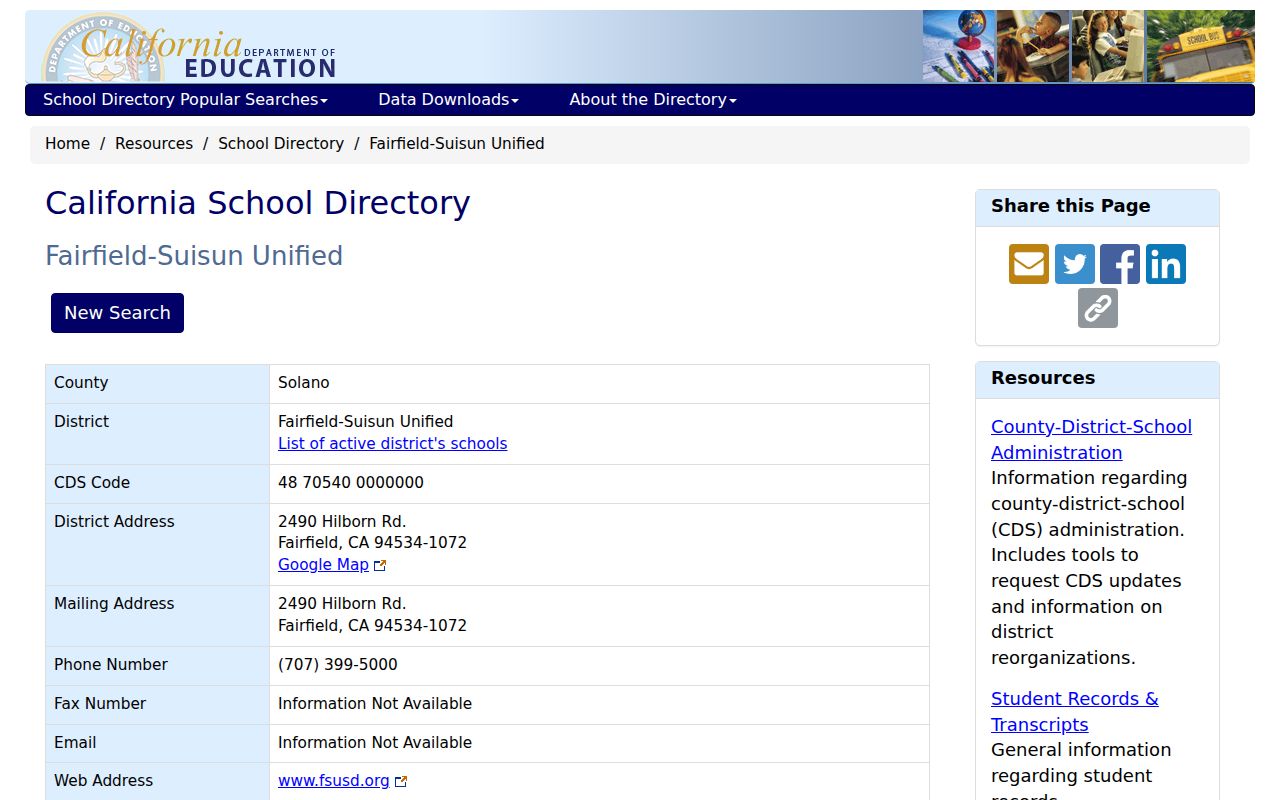Share this page via email icon
Image resolution: width=1280 pixels, height=800 pixels.
click(x=1028, y=264)
